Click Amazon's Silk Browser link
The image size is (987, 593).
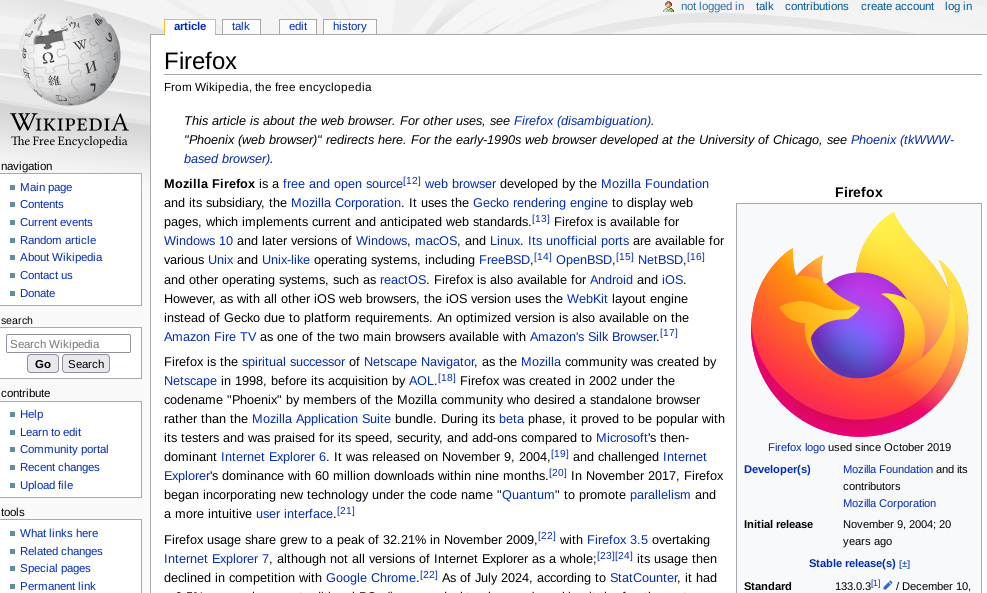(594, 337)
